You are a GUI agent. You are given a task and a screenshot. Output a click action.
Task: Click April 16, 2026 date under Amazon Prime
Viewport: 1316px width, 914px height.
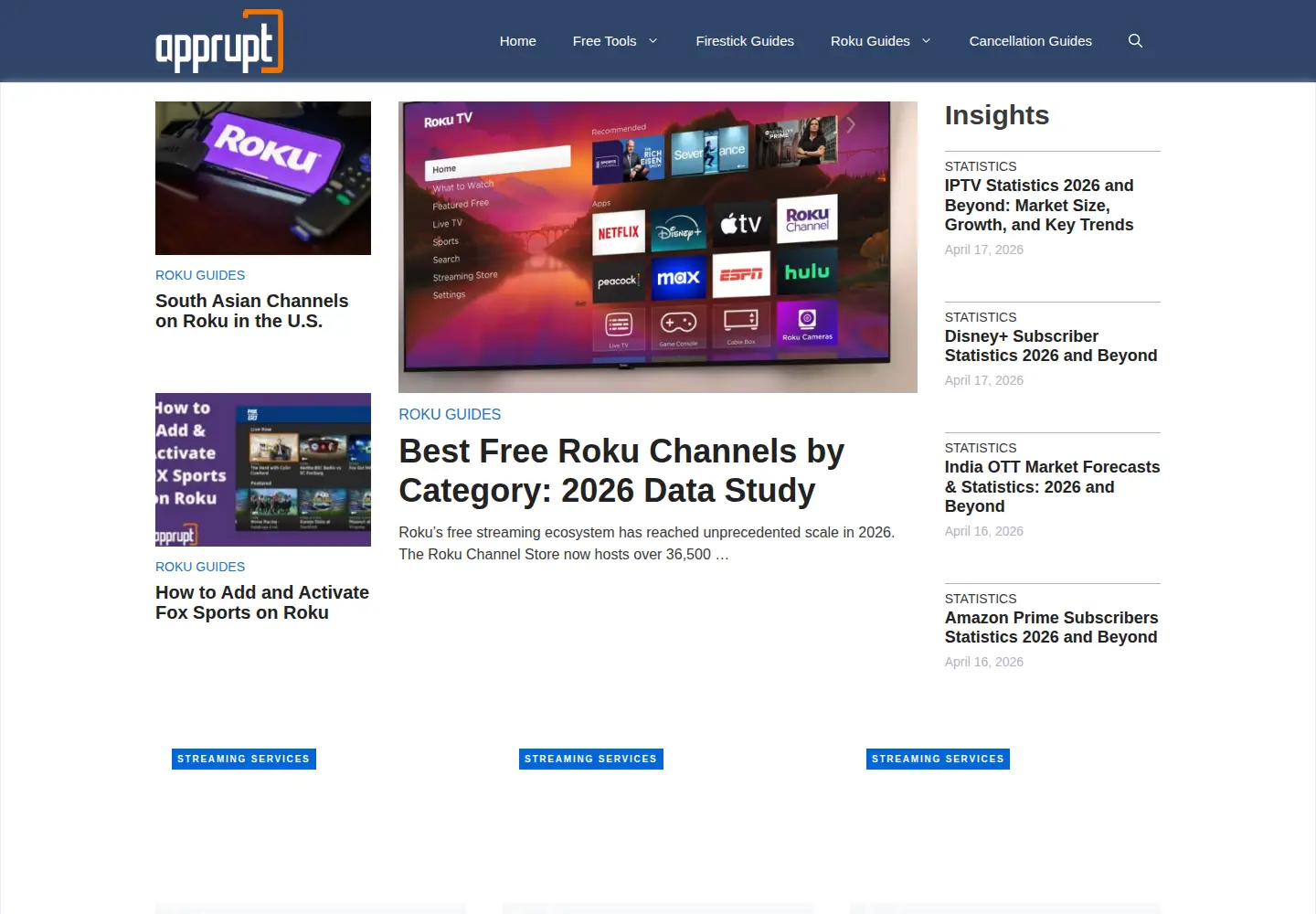984,662
